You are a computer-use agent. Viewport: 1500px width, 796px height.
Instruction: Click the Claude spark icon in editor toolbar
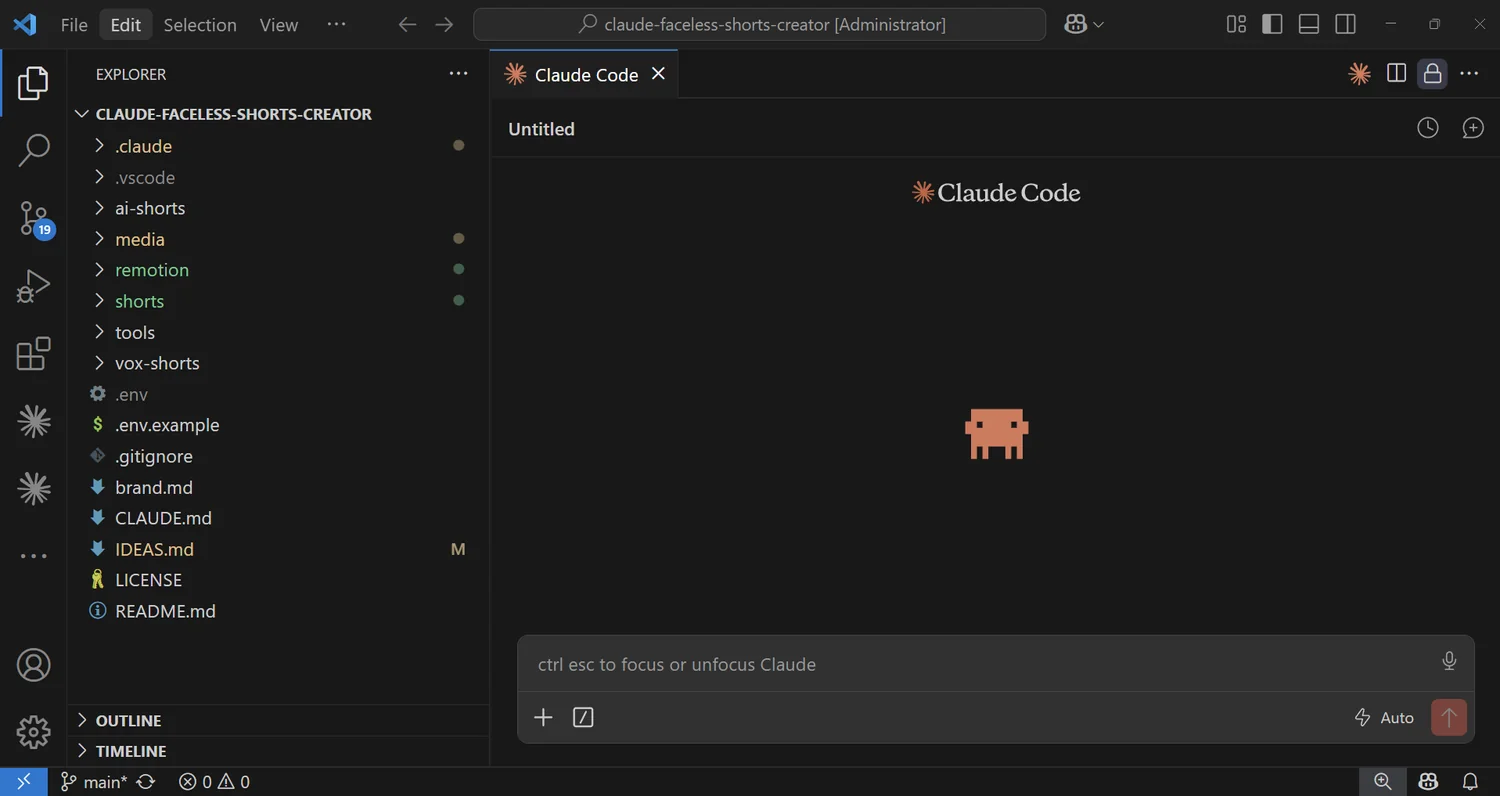1359,73
